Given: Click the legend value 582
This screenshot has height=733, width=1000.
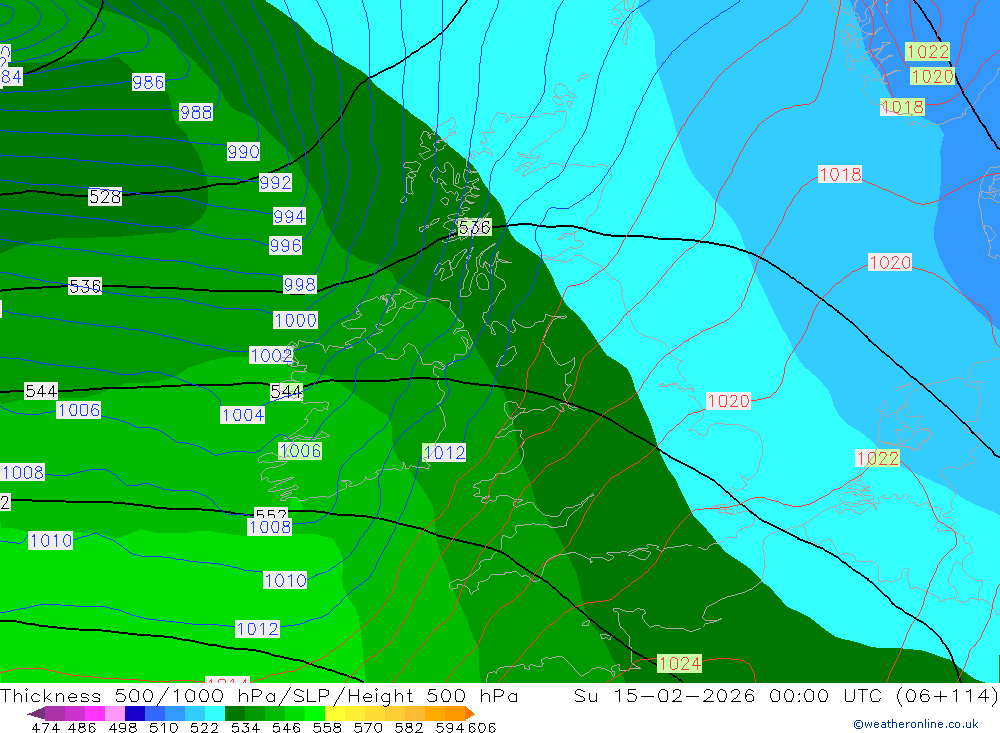Looking at the screenshot, I should tap(409, 728).
